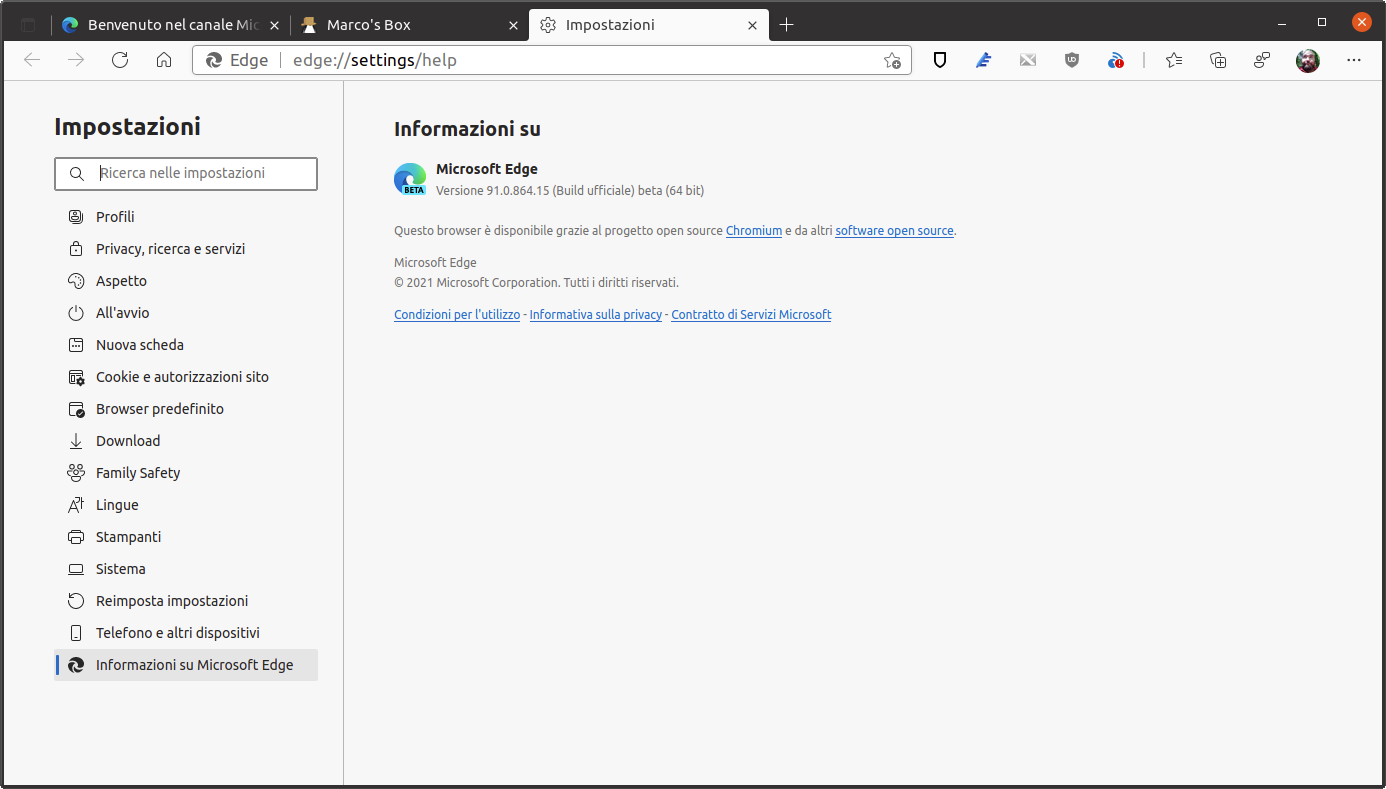
Task: Click the home button
Action: (x=164, y=60)
